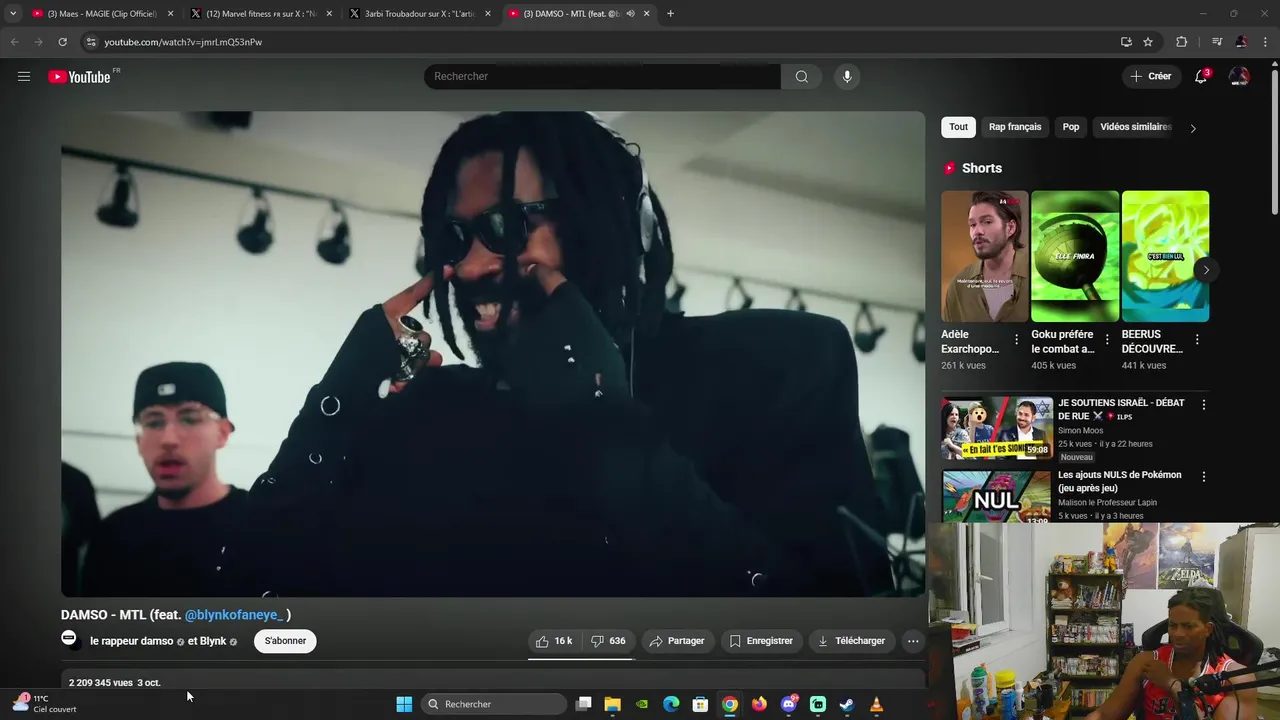
Task: Open options for BEERUS DÉCOUVRE short
Action: pyautogui.click(x=1197, y=340)
